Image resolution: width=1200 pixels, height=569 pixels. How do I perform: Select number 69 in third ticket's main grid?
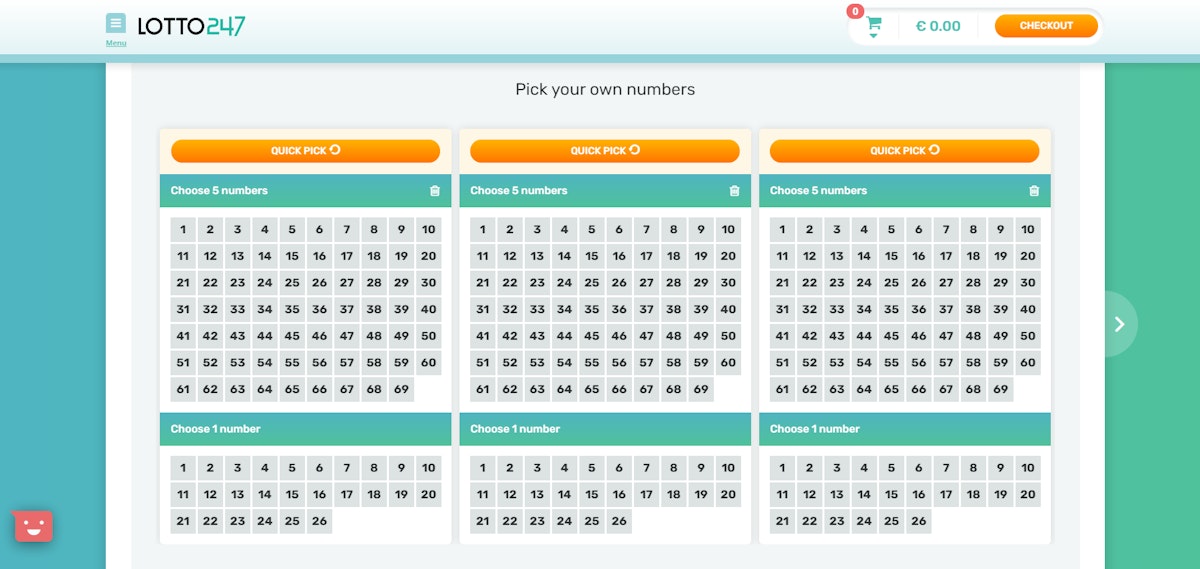[x=1000, y=390]
